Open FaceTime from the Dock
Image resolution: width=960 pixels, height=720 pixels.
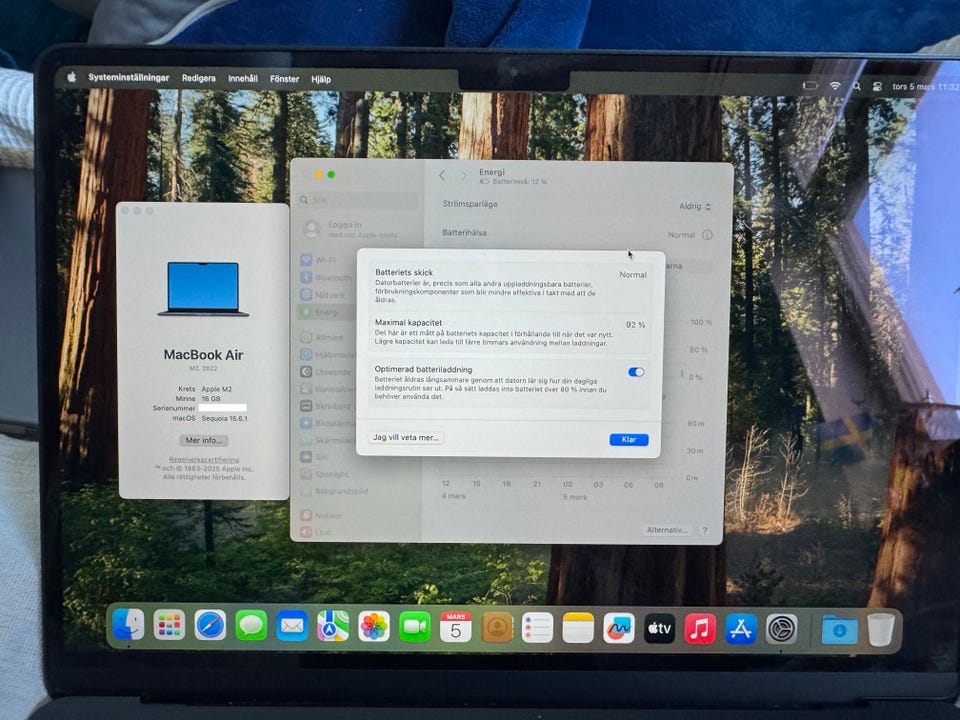click(415, 628)
